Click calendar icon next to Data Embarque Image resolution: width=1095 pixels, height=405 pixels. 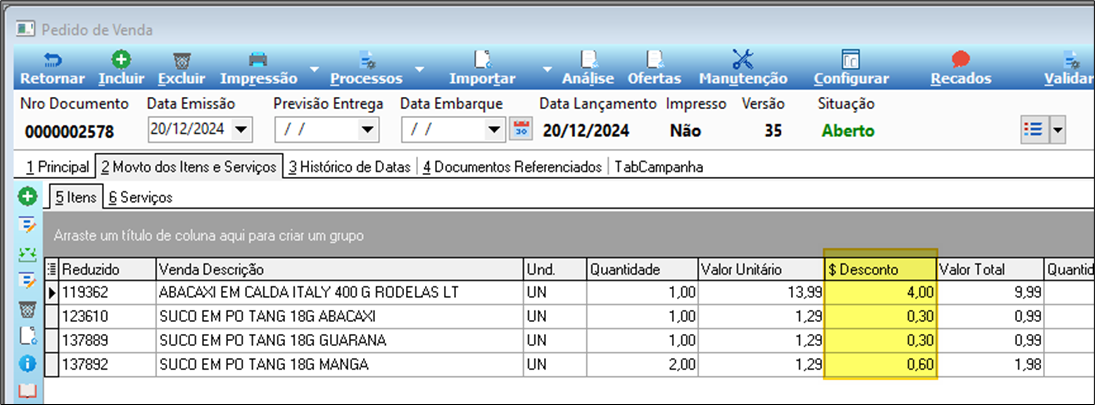[521, 129]
